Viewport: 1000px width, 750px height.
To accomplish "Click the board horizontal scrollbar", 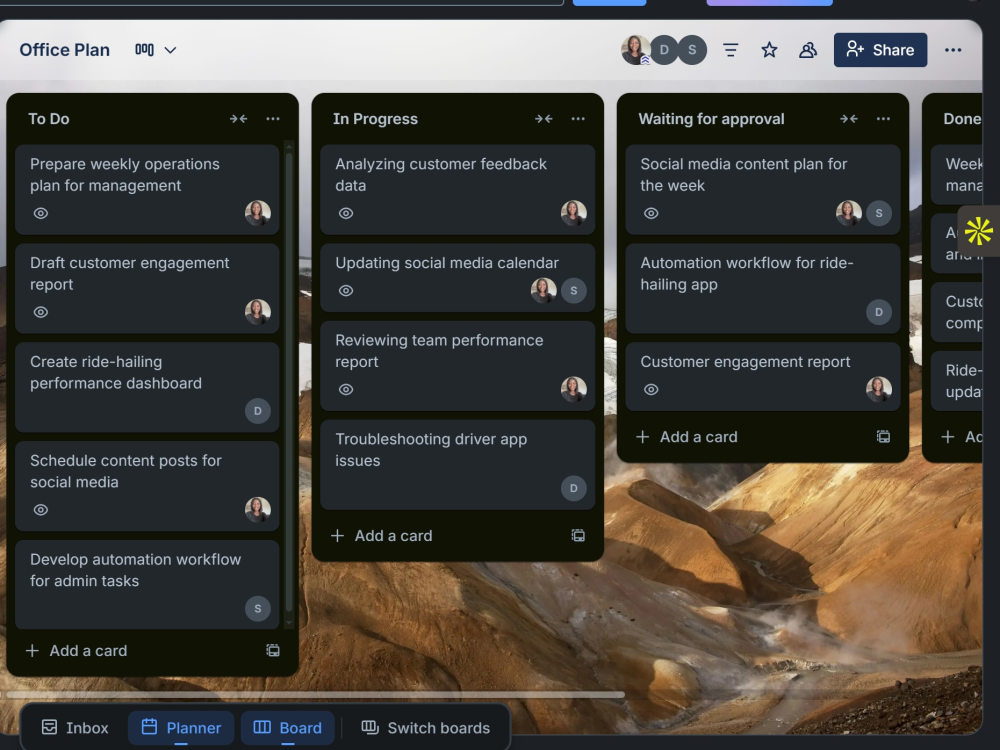I will click(315, 695).
